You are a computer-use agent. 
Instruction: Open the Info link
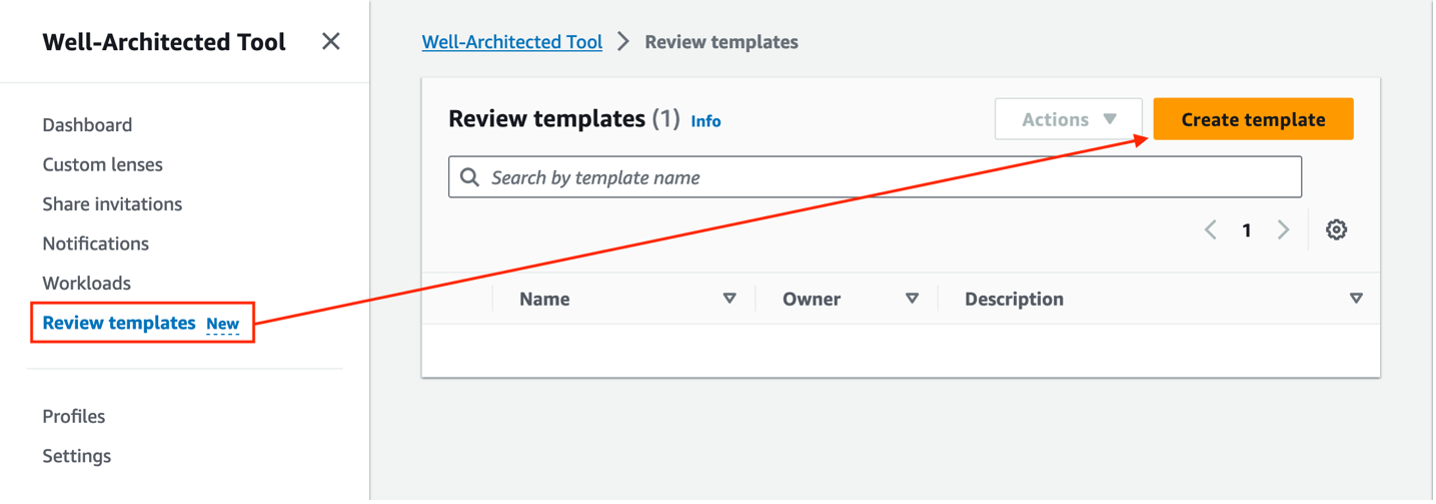[706, 121]
